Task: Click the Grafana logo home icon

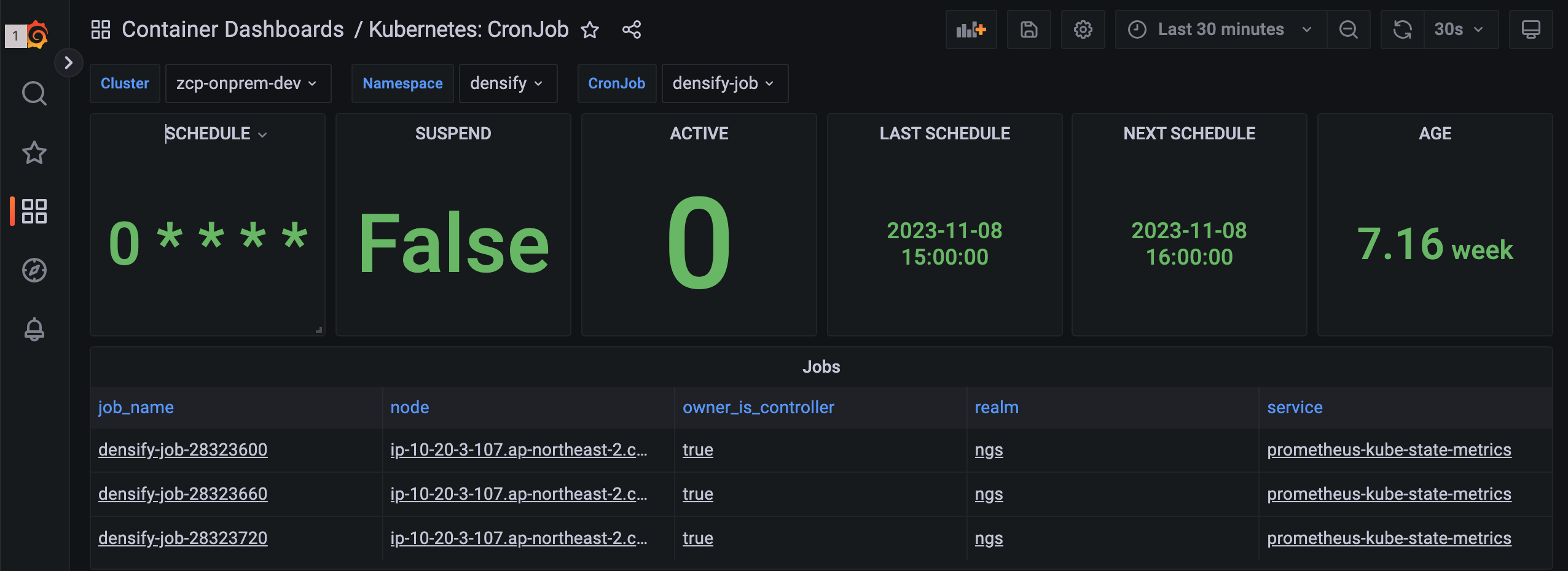Action: tap(37, 34)
